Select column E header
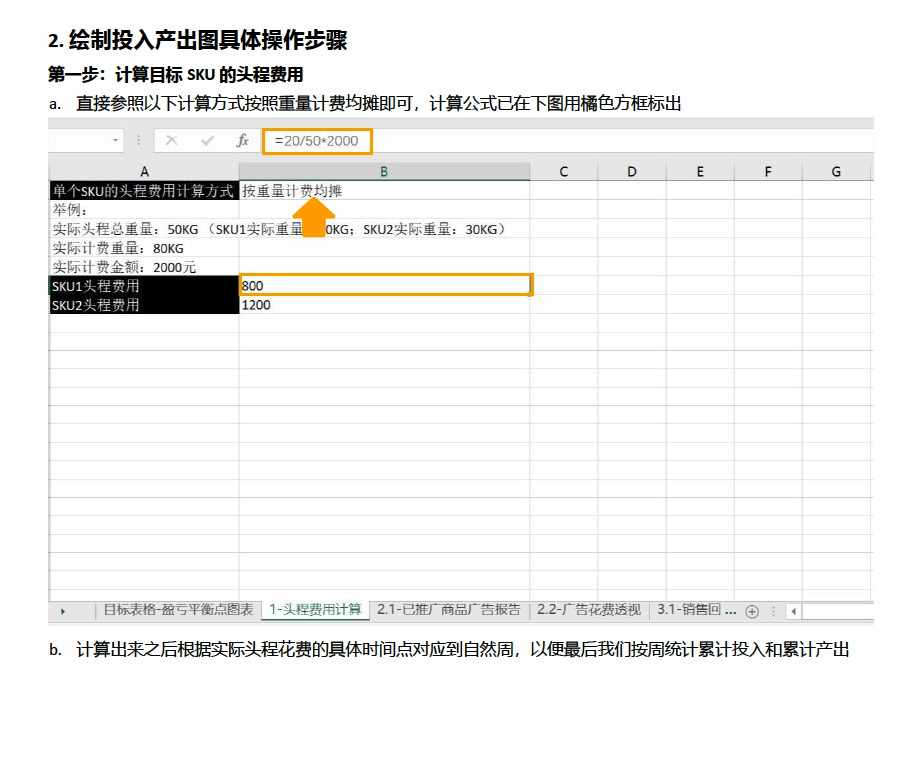Viewport: 922px width, 766px height. [700, 172]
